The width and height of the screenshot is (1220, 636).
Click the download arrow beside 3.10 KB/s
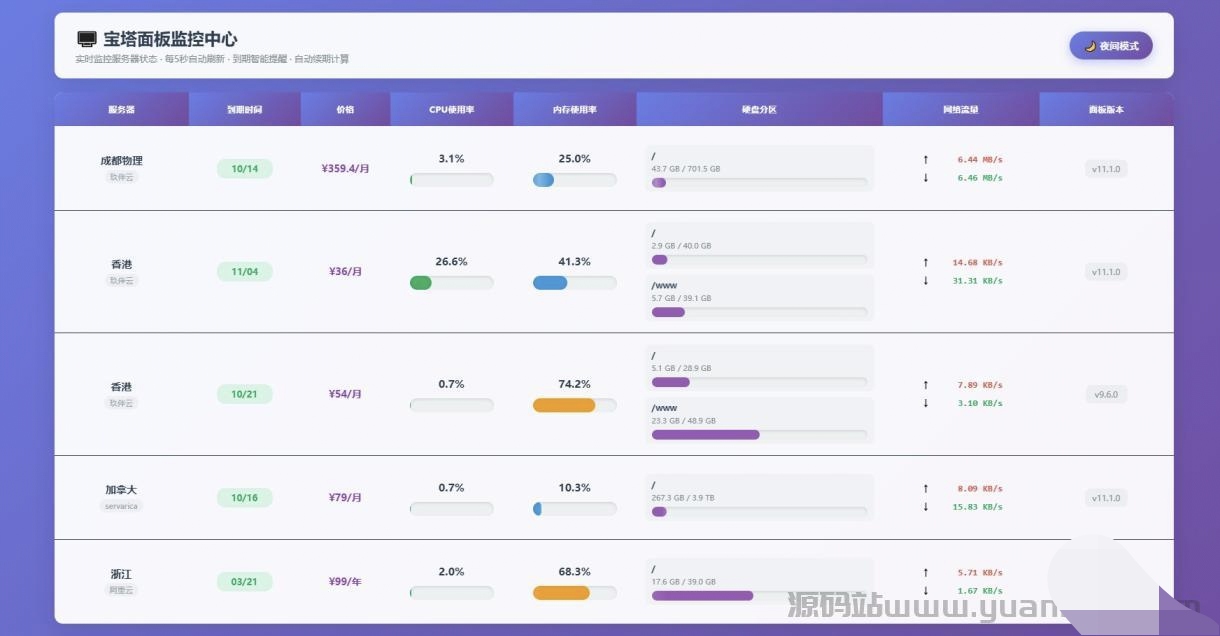(925, 403)
